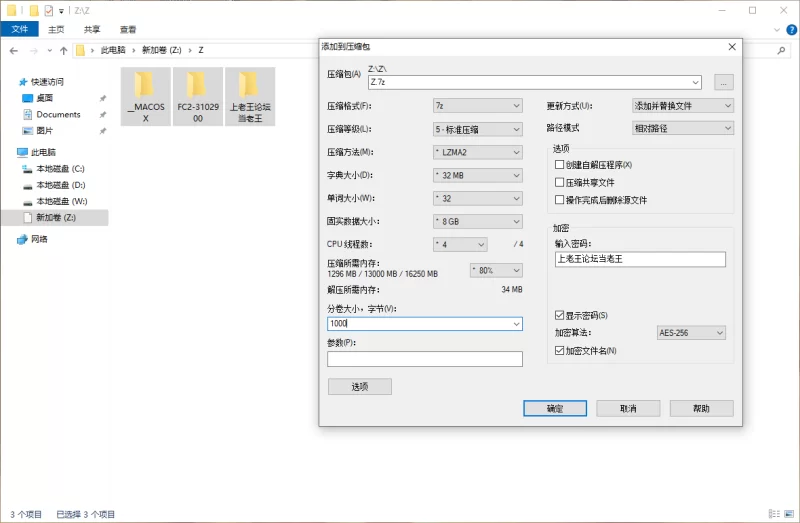
Task: Click the 分卷大小 volume size field
Action: 424,323
